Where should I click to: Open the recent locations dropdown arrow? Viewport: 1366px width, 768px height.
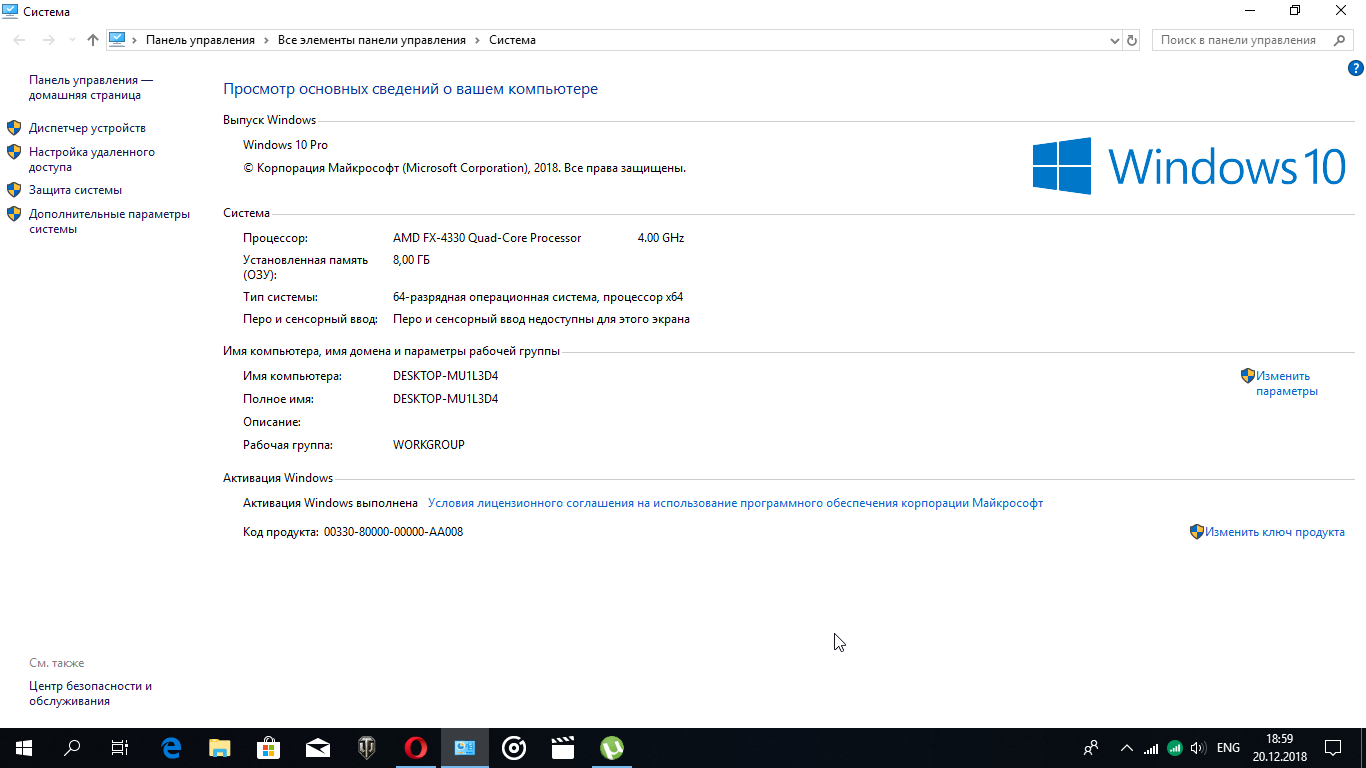coord(72,40)
